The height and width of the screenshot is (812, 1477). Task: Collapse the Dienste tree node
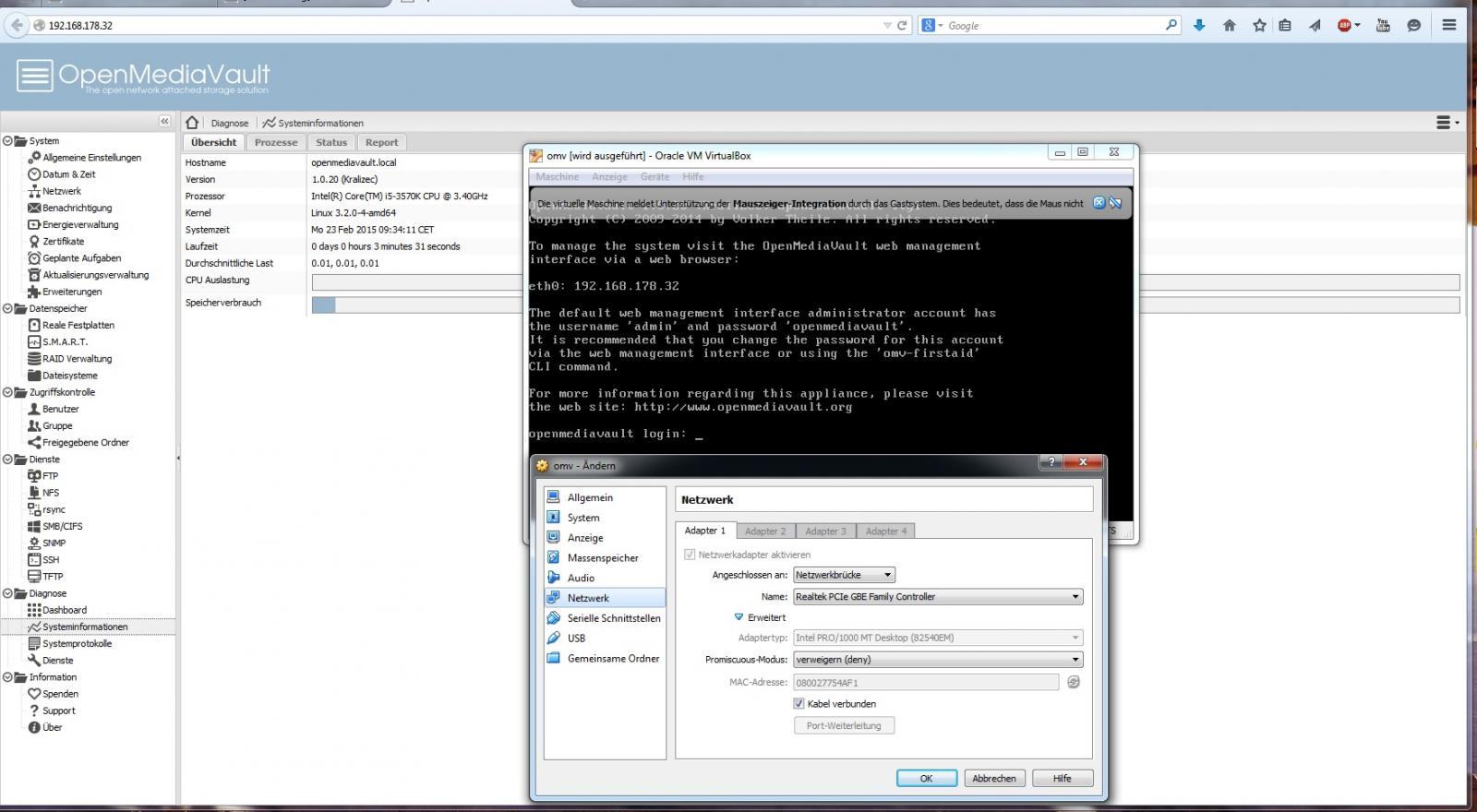pyautogui.click(x=7, y=459)
